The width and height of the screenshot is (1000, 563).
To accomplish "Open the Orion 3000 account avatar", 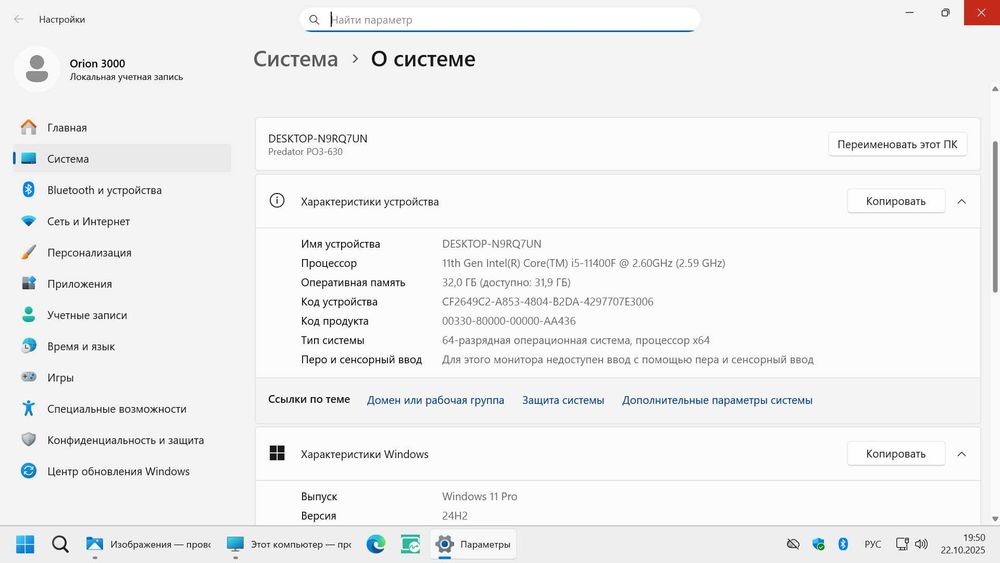I will [x=37, y=69].
